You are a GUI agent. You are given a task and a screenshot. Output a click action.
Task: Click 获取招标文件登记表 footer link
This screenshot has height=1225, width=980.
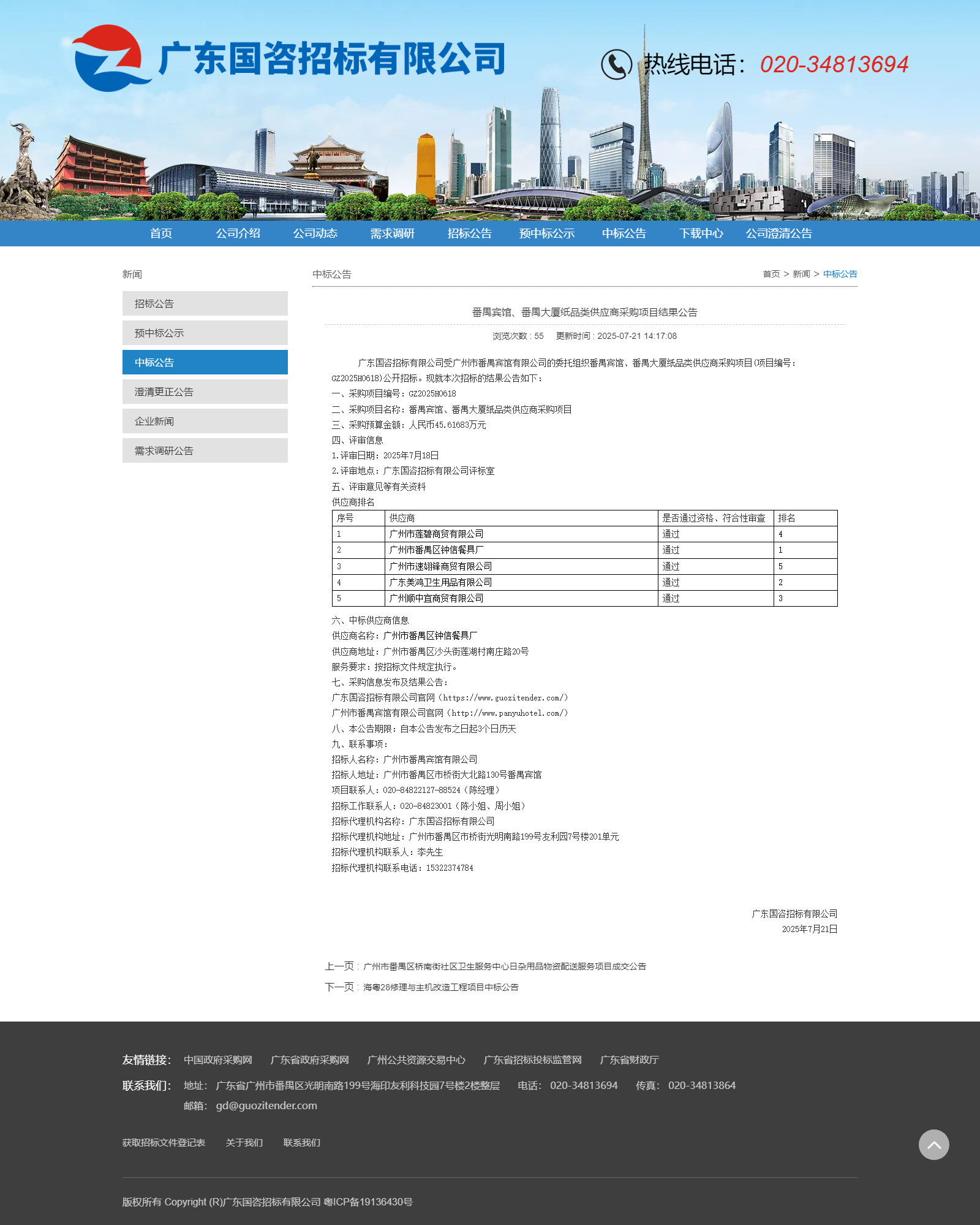(164, 1142)
